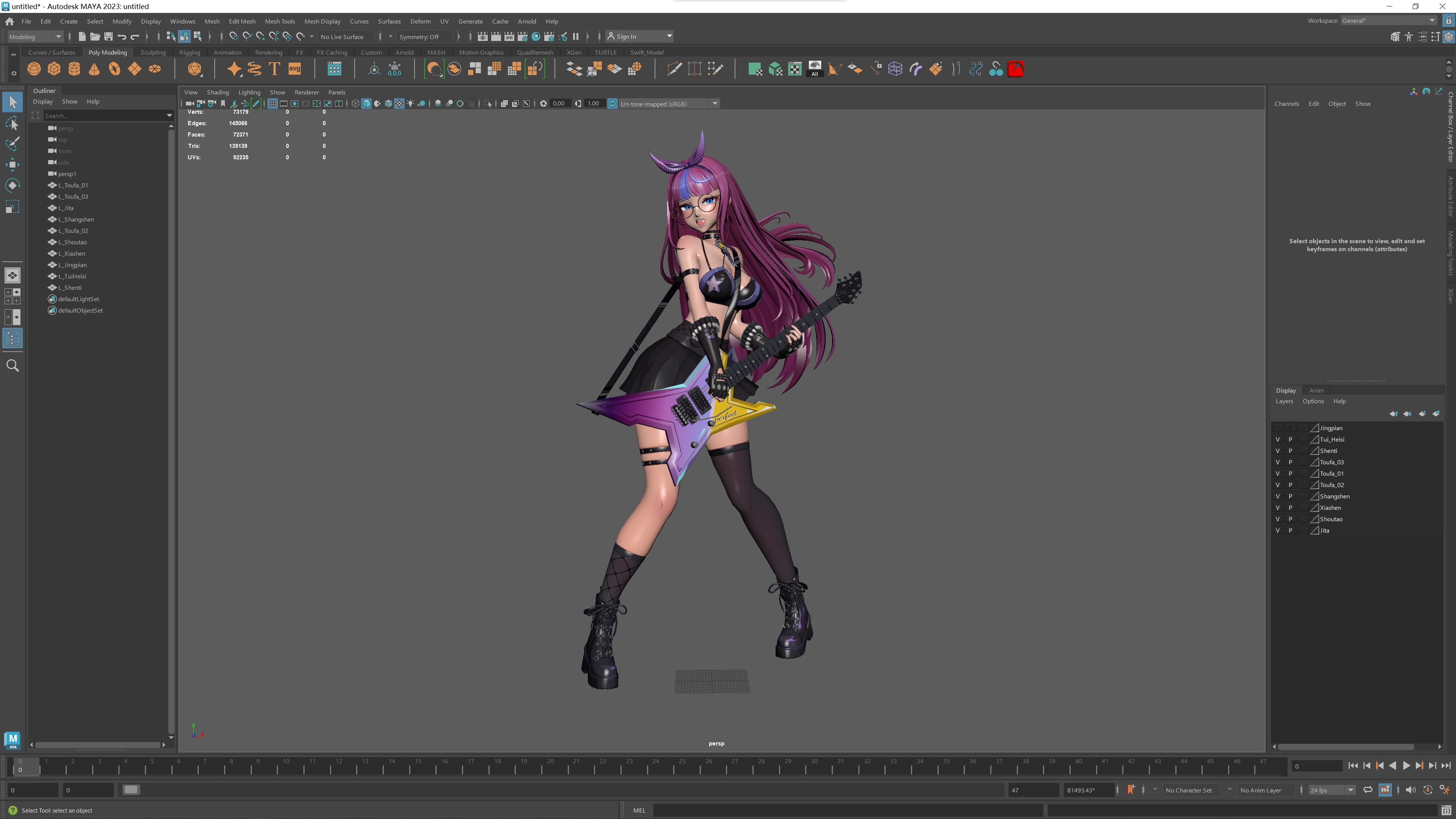Open the Modeling menu set dropdown
The width and height of the screenshot is (1456, 819).
pyautogui.click(x=35, y=37)
